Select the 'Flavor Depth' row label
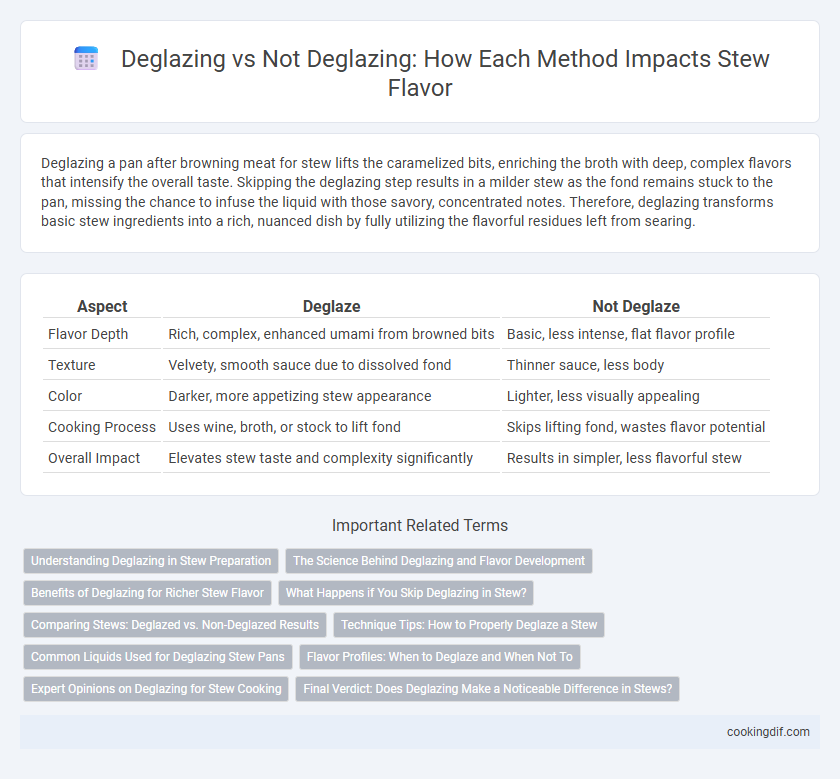840x779 pixels. pyautogui.click(x=88, y=334)
